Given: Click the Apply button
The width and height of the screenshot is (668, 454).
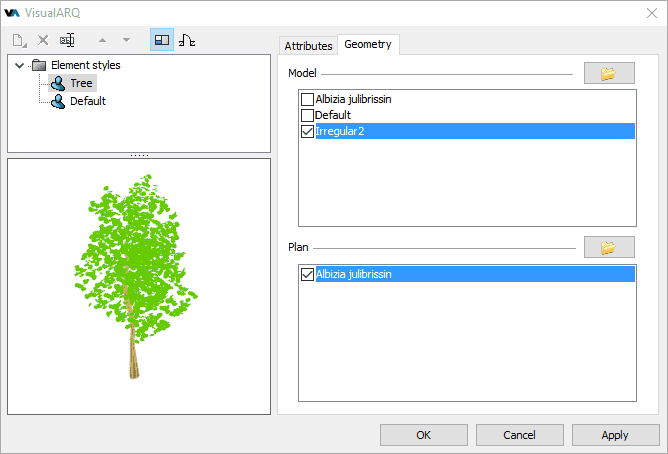Looking at the screenshot, I should (614, 435).
